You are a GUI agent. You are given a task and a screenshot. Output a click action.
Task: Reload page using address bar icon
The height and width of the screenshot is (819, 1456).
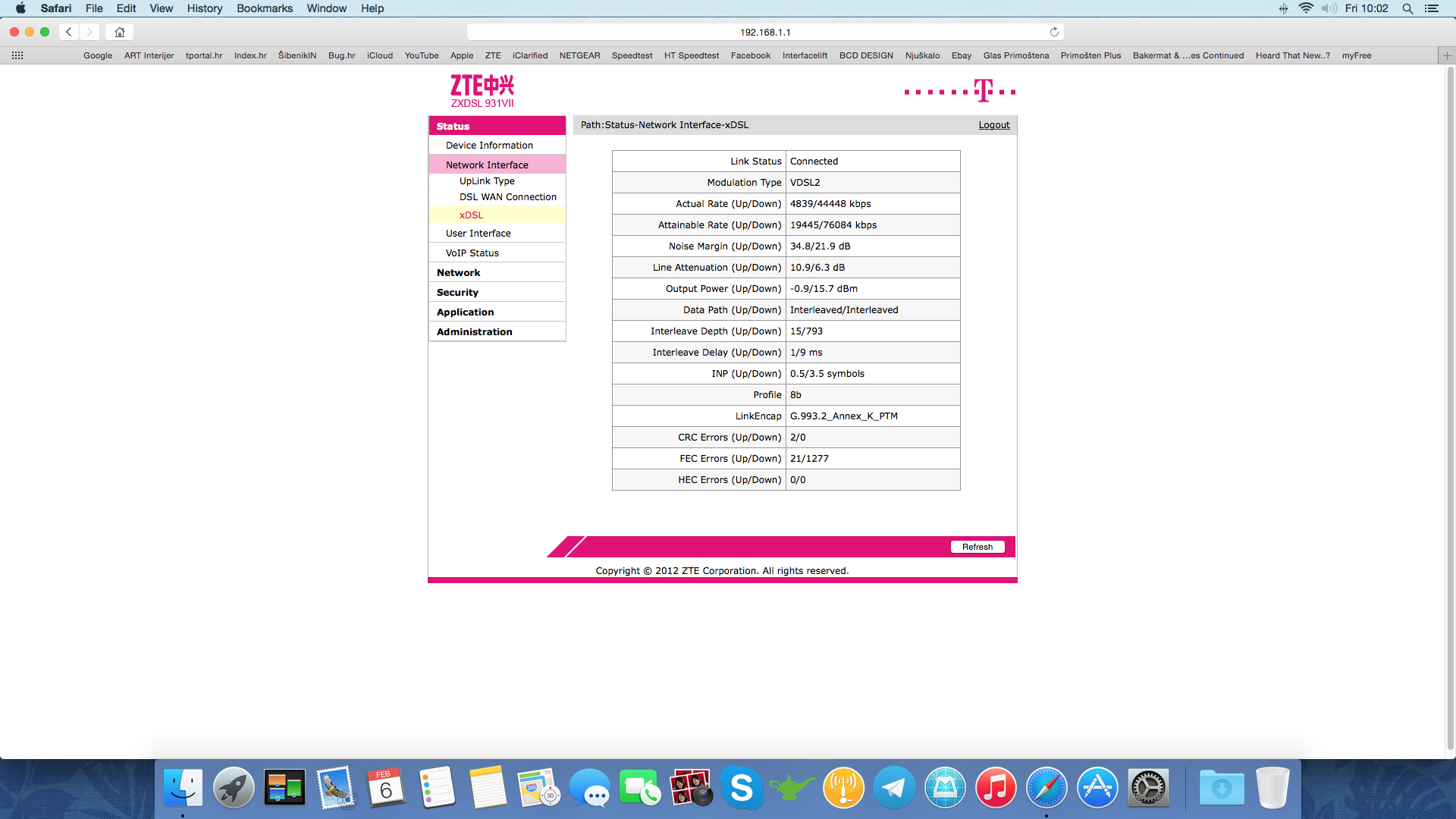[x=1054, y=32]
